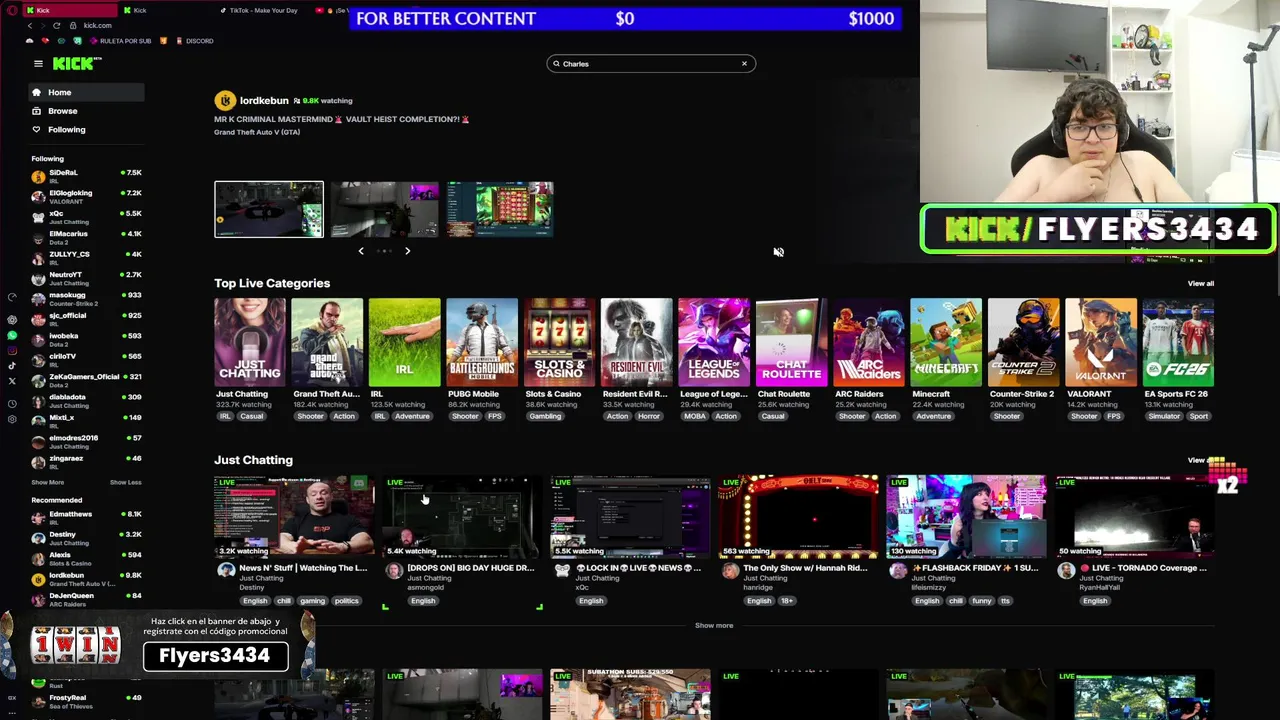
Task: Open Counter-Strike 2 category card
Action: [1024, 342]
